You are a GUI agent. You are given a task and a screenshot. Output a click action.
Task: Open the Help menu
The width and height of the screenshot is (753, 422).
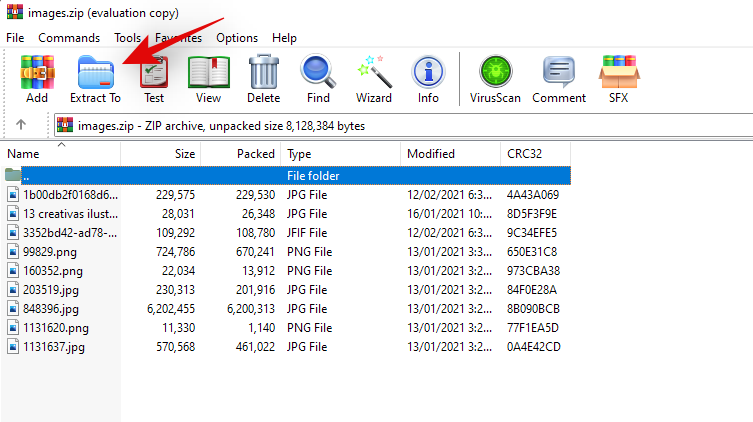(284, 38)
